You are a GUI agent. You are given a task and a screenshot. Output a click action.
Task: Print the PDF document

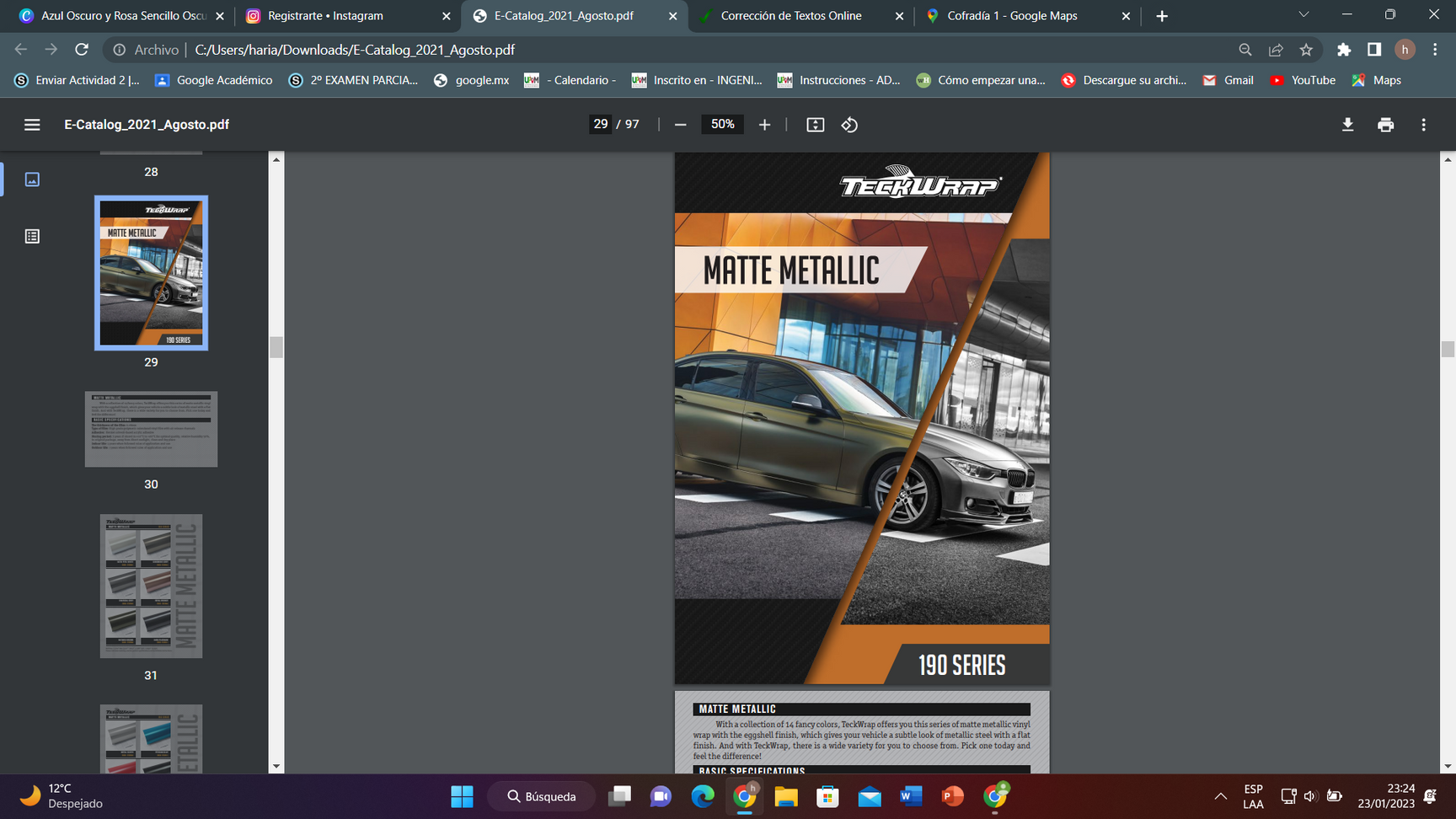[x=1385, y=125]
